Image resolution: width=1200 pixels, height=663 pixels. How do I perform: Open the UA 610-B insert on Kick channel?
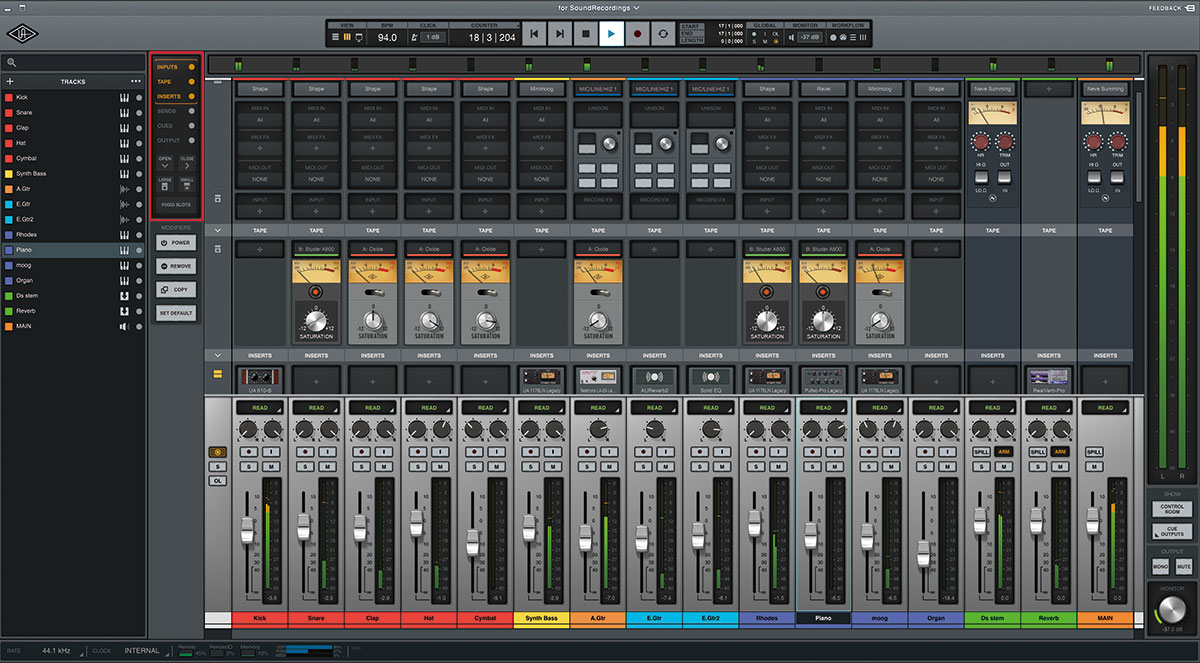pos(260,379)
